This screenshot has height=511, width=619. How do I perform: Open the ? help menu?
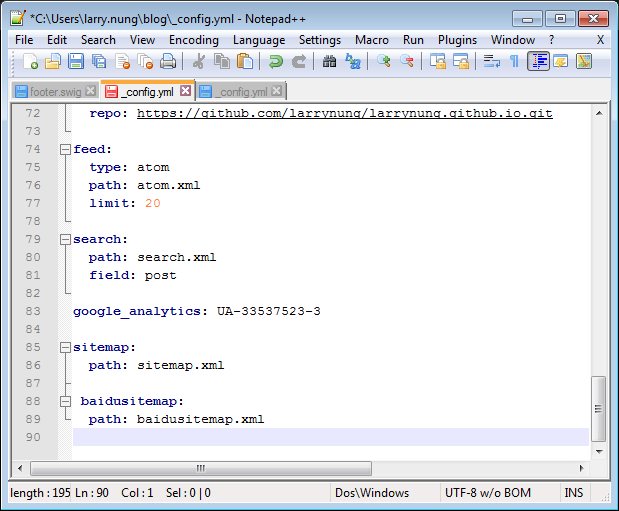pyautogui.click(x=551, y=40)
